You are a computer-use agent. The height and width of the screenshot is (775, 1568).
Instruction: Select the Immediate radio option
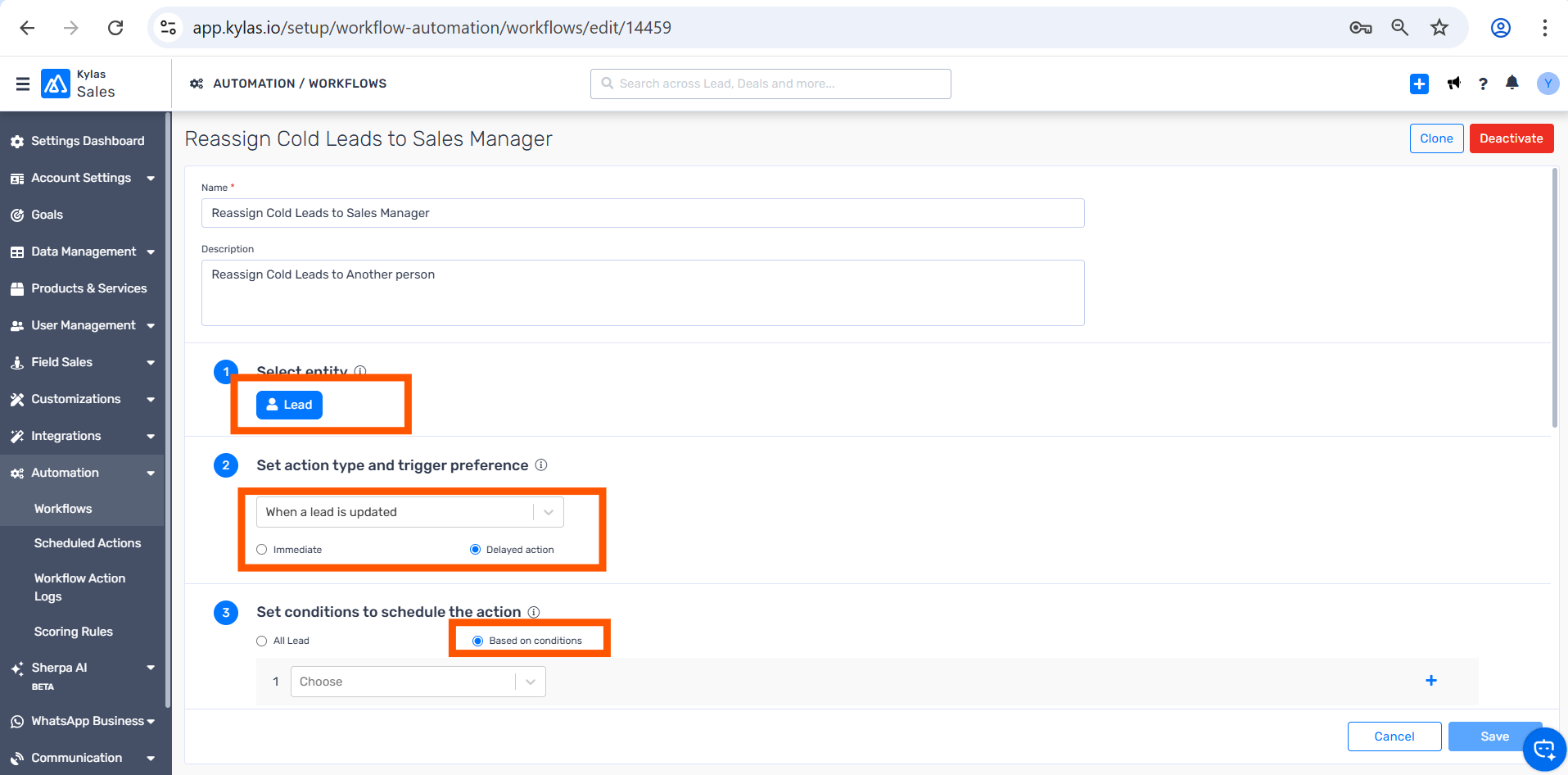pos(262,550)
